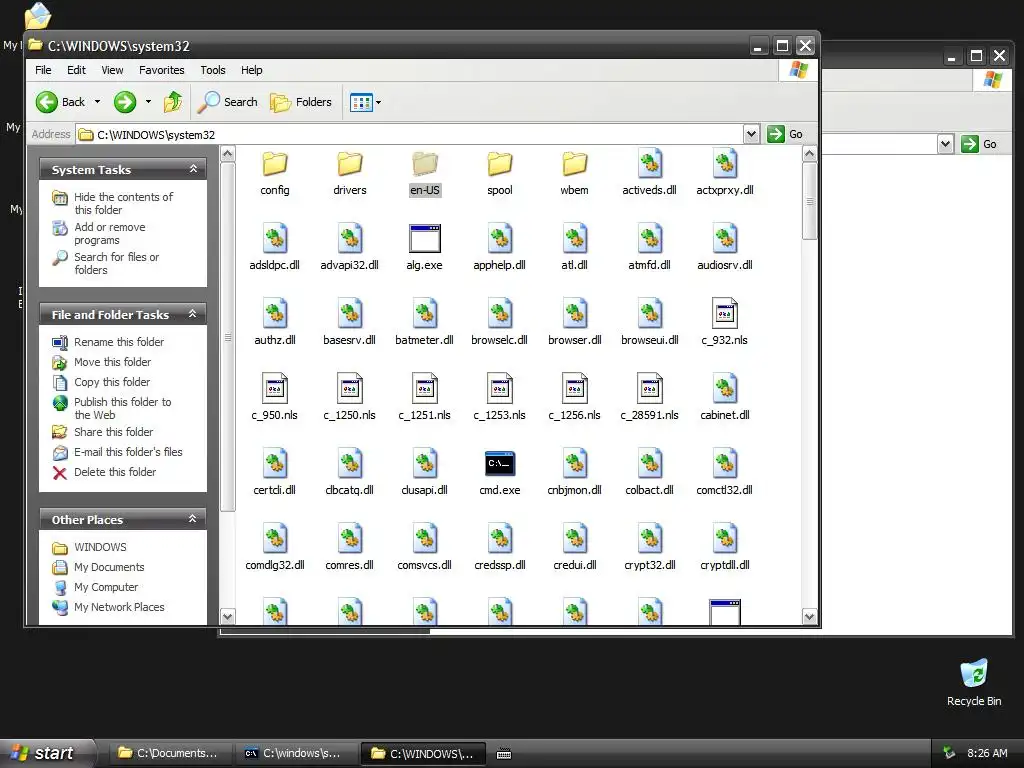The height and width of the screenshot is (768, 1024).
Task: Click Add or remove programs link
Action: click(109, 233)
